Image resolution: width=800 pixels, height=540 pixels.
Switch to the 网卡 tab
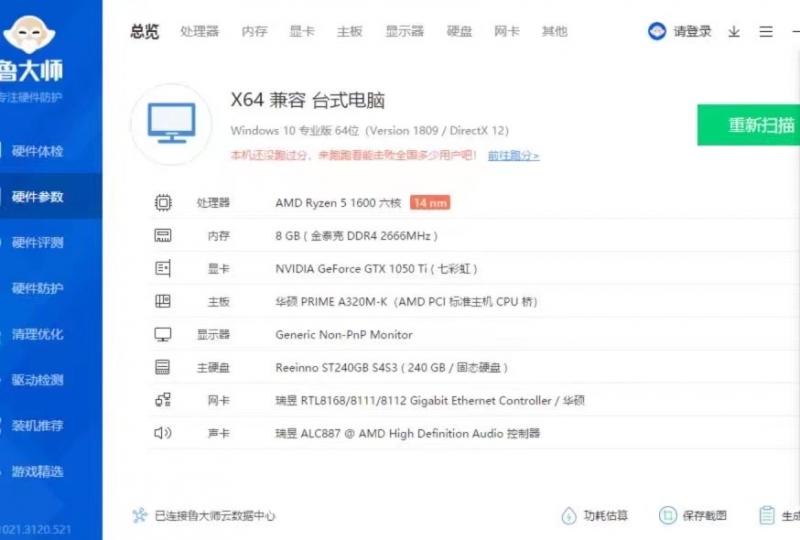point(507,32)
